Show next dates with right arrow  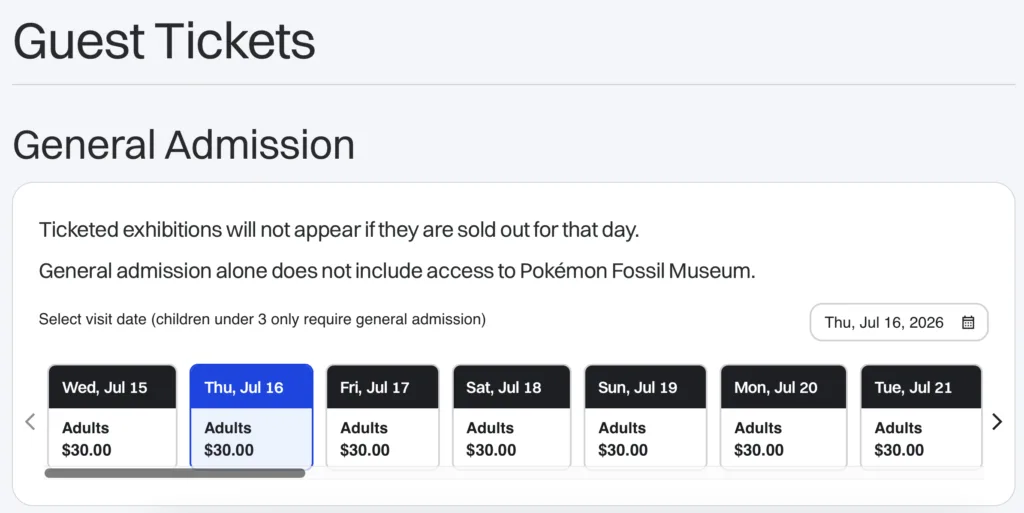point(997,422)
